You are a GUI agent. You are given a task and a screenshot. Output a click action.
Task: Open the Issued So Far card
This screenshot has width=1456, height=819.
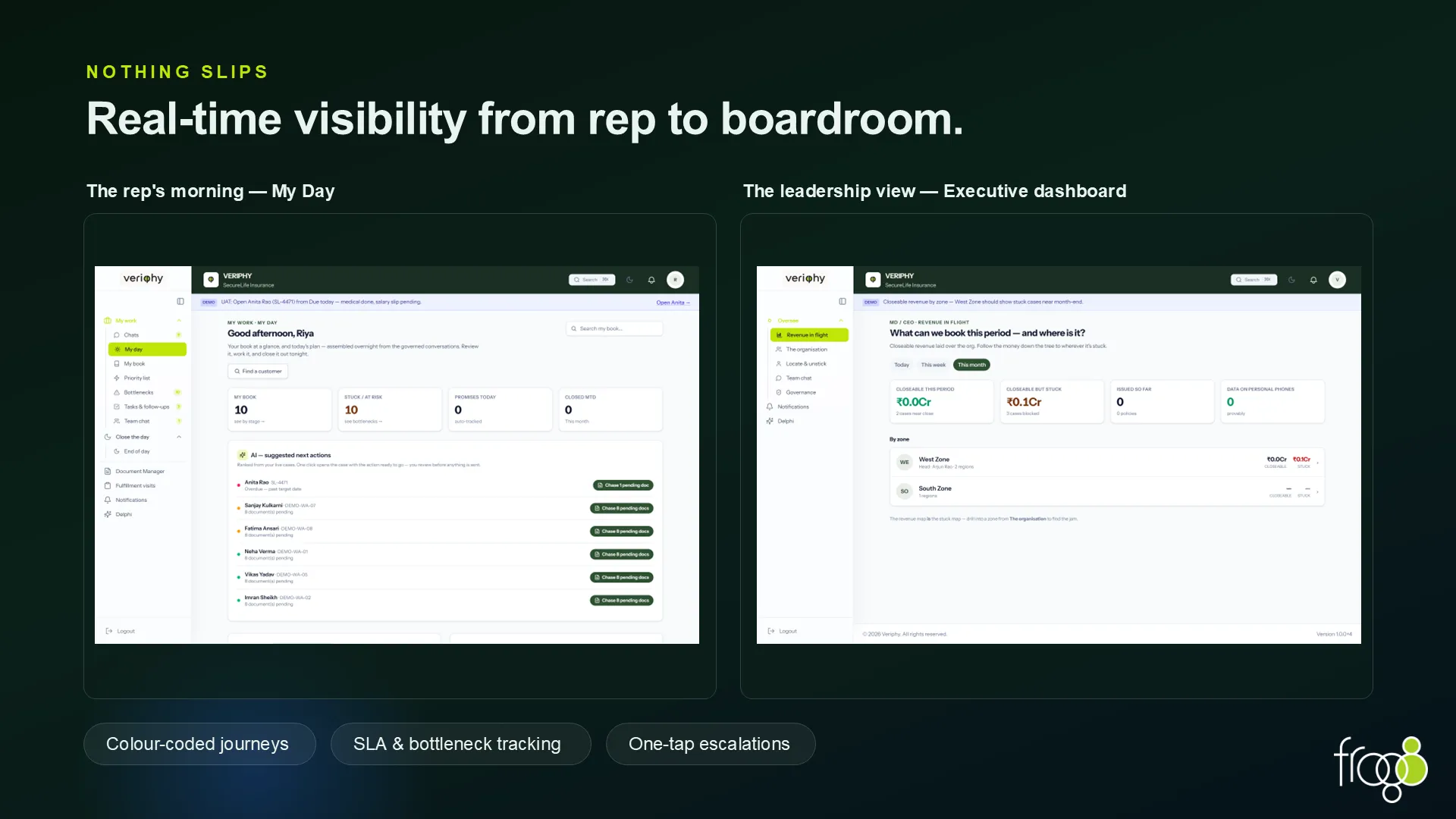pos(1162,401)
